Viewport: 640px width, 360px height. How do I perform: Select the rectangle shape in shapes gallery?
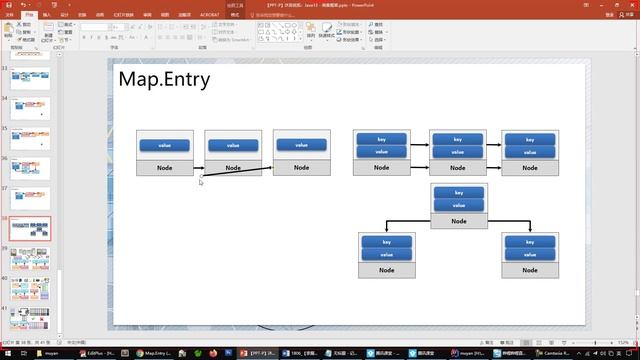[288, 25]
